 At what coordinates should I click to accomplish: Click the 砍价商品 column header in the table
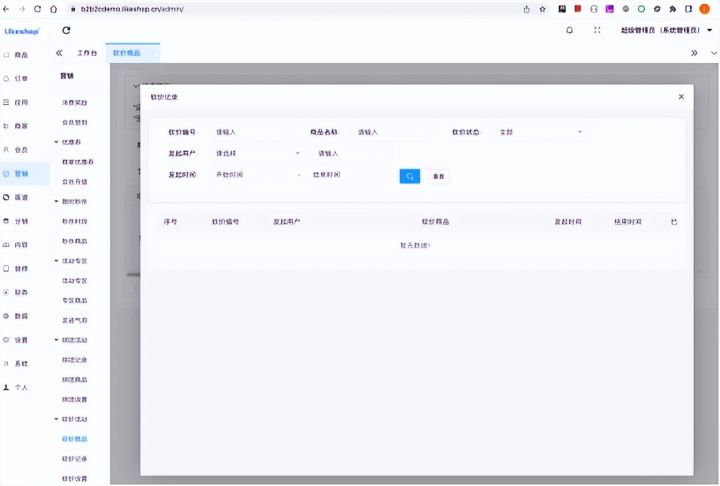point(435,221)
